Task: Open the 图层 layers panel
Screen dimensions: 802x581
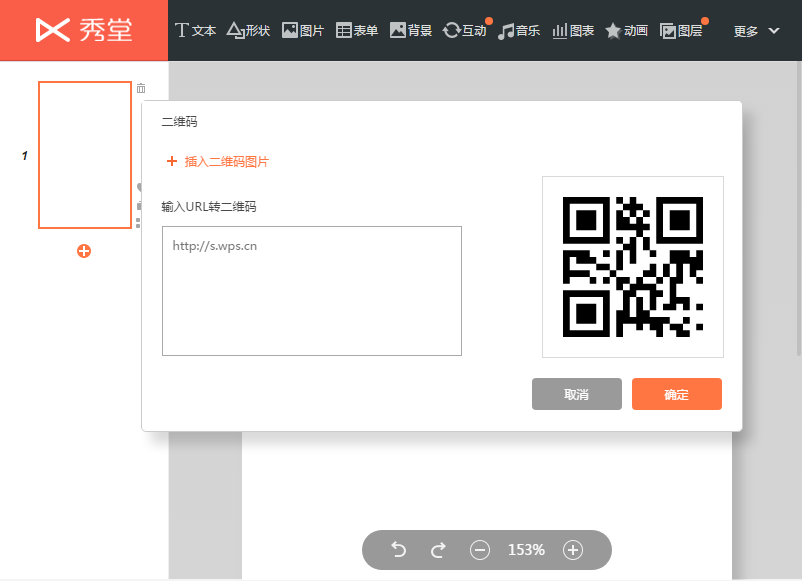Action: 681,31
